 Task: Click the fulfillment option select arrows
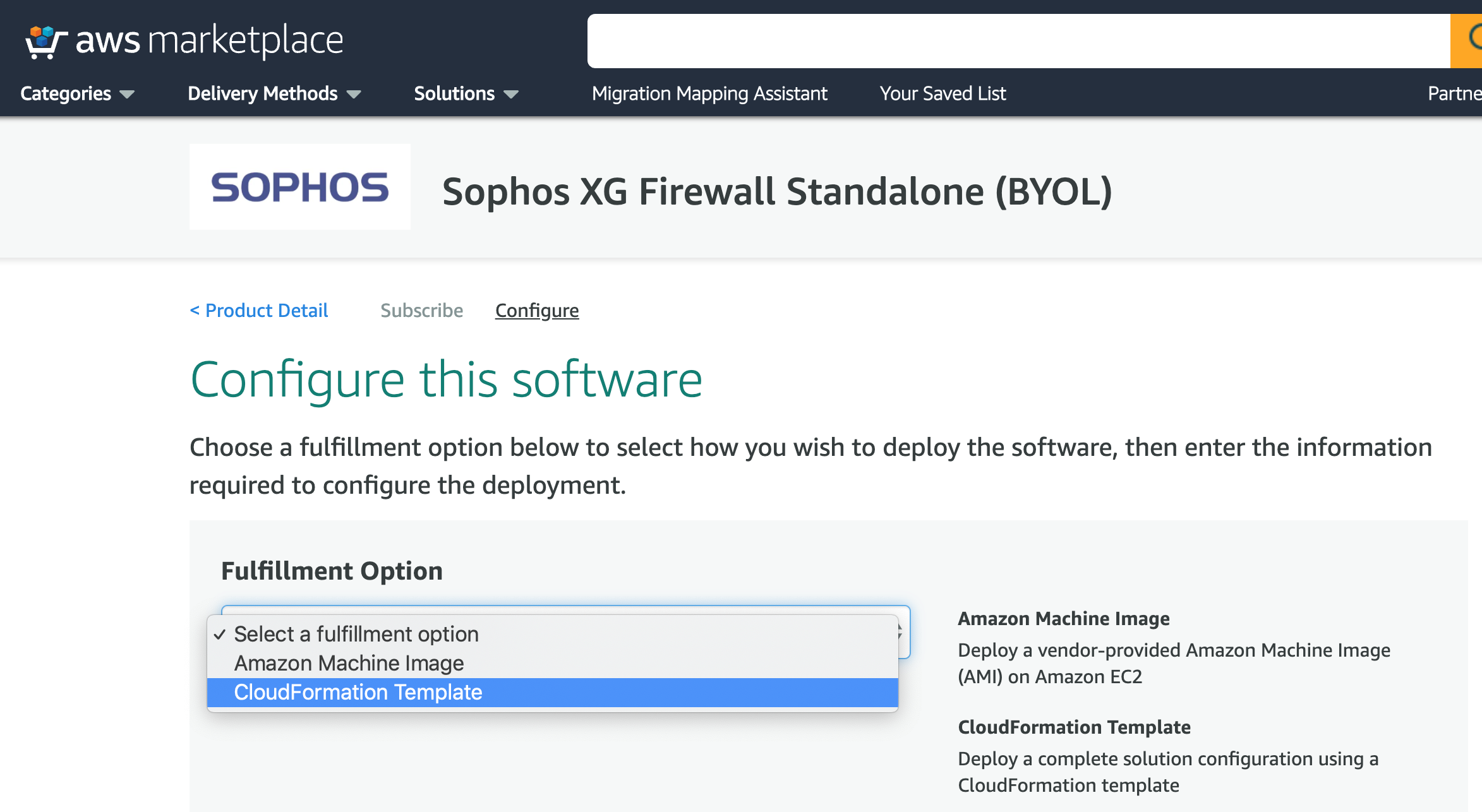coord(900,632)
